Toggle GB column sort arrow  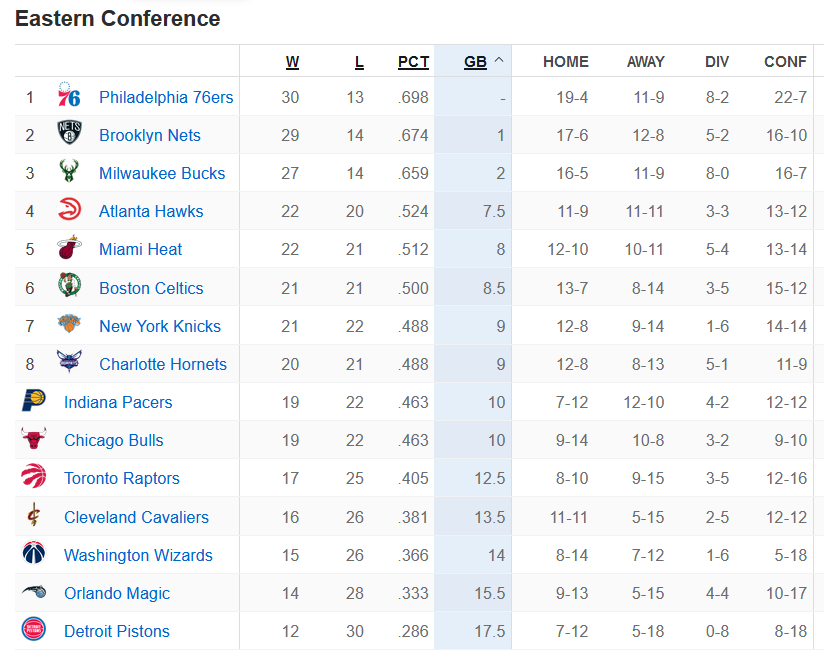pyautogui.click(x=499, y=60)
